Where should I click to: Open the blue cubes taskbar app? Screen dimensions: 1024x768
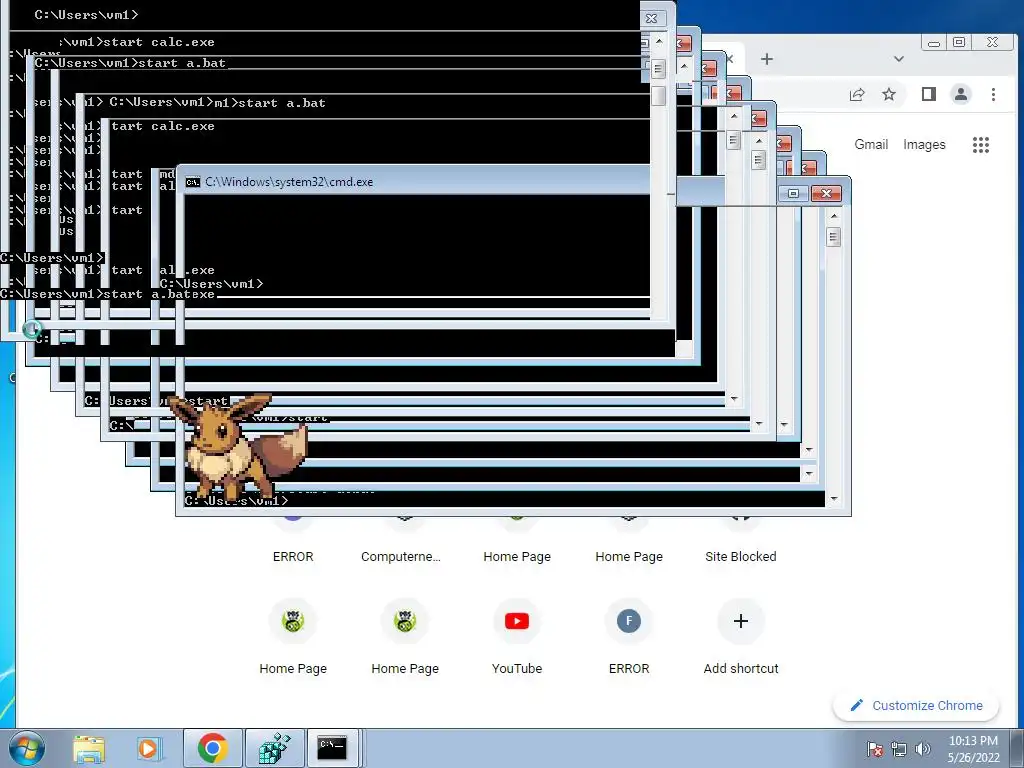point(274,748)
